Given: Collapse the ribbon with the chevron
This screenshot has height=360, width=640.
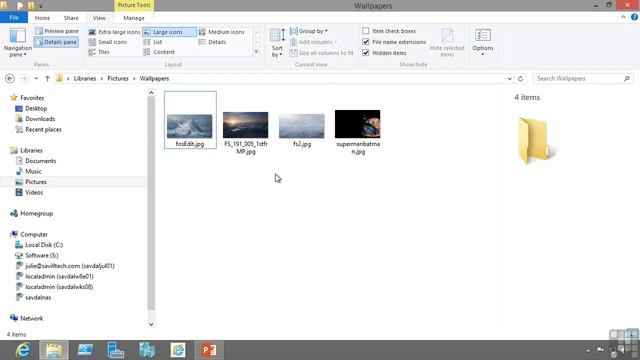Looking at the screenshot, I should pyautogui.click(x=623, y=17).
